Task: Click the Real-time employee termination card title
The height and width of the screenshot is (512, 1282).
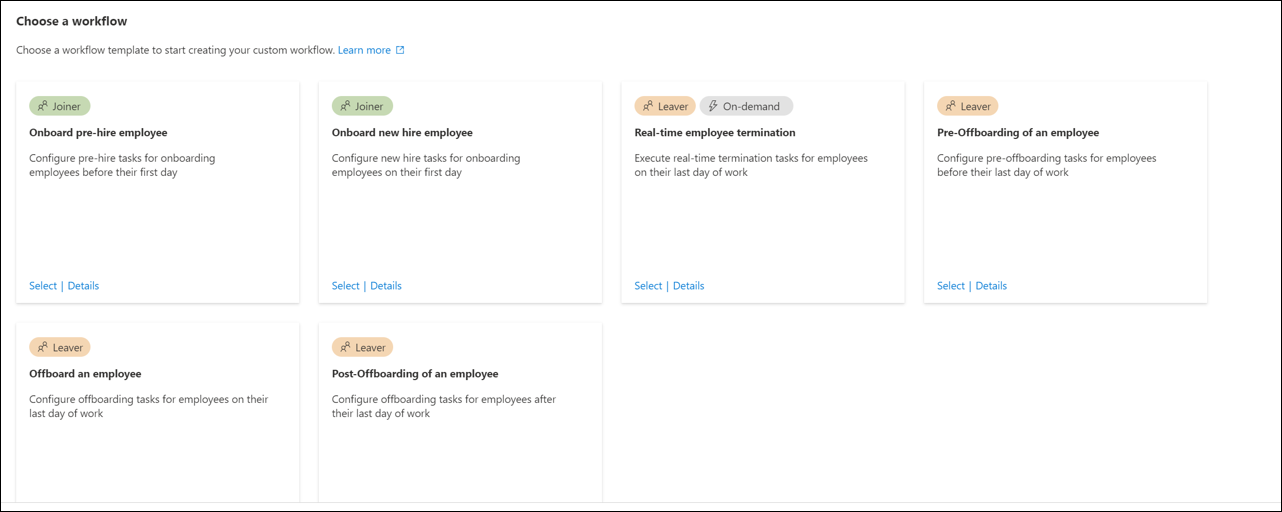Action: tap(715, 133)
